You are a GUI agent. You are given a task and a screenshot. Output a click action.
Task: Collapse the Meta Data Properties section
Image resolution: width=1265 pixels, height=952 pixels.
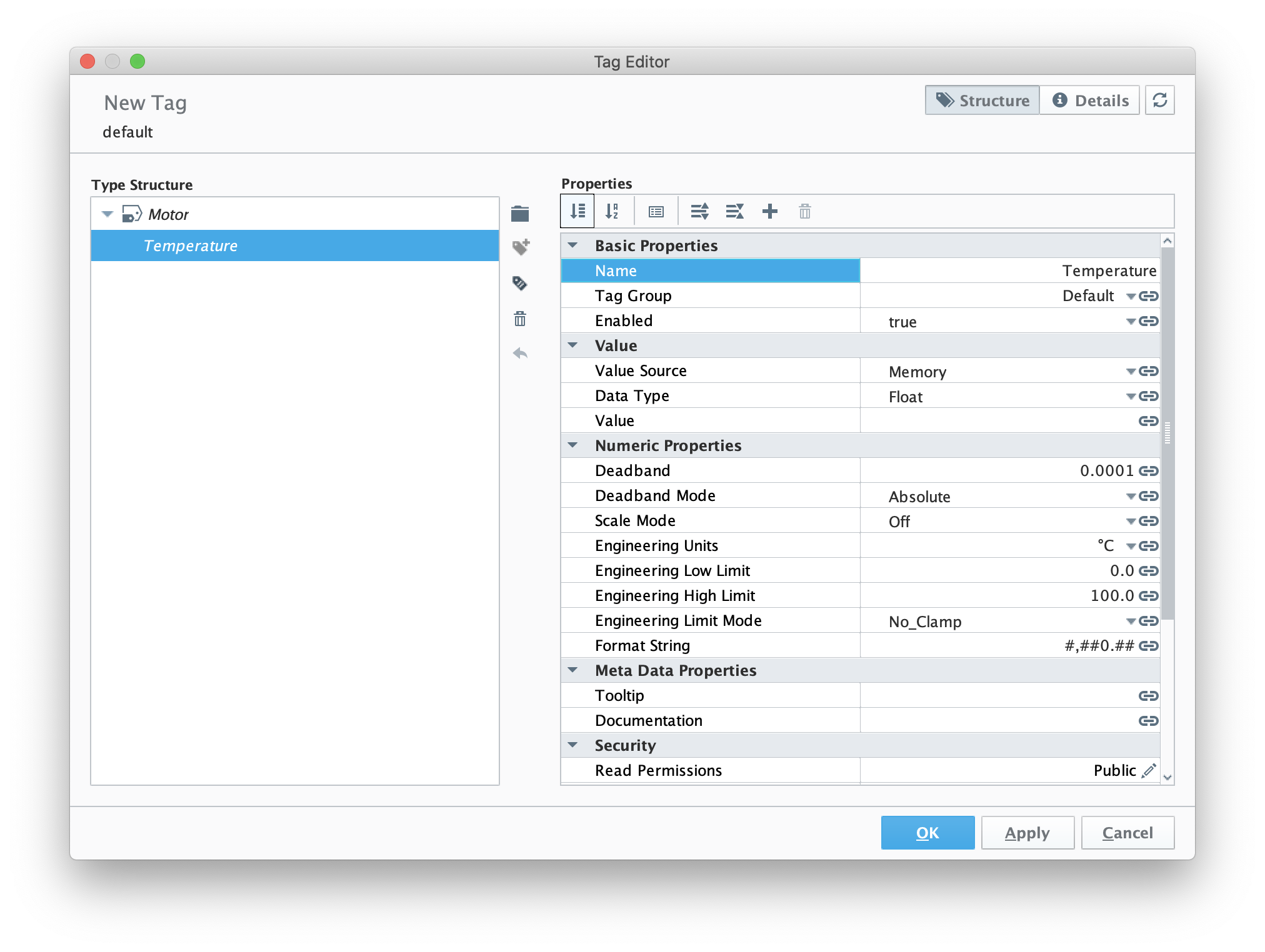[572, 670]
